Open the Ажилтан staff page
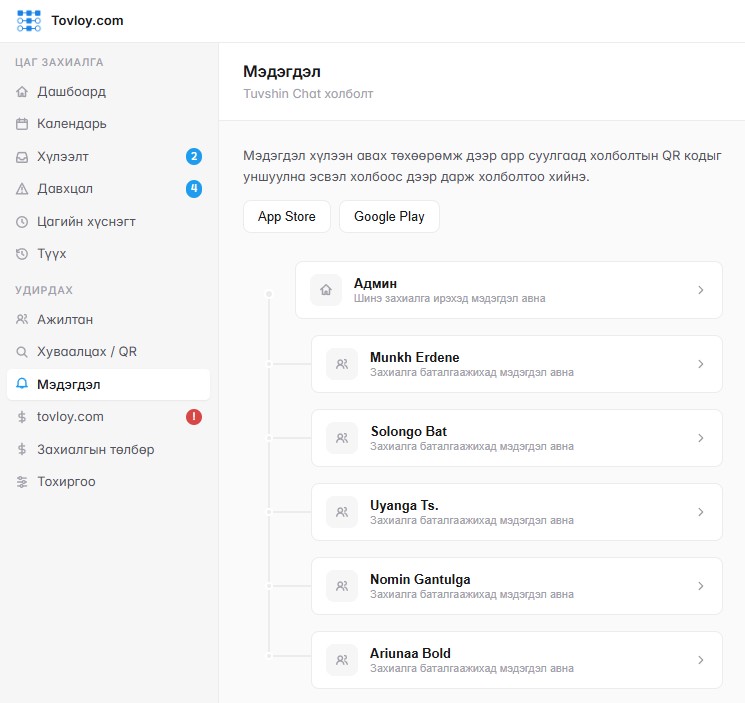 (108, 319)
